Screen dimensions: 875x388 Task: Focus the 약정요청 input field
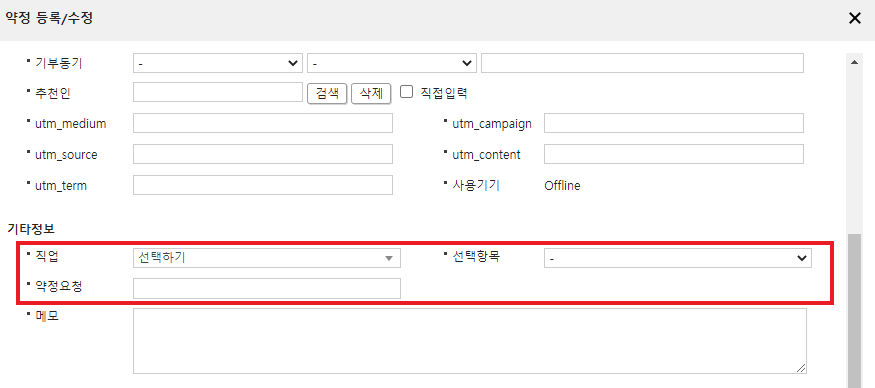click(x=267, y=288)
